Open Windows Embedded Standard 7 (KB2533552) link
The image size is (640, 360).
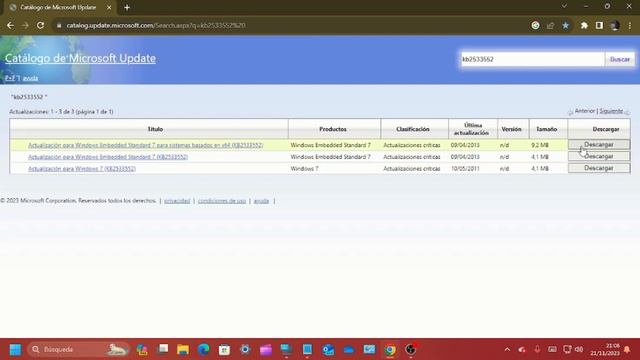tap(108, 157)
